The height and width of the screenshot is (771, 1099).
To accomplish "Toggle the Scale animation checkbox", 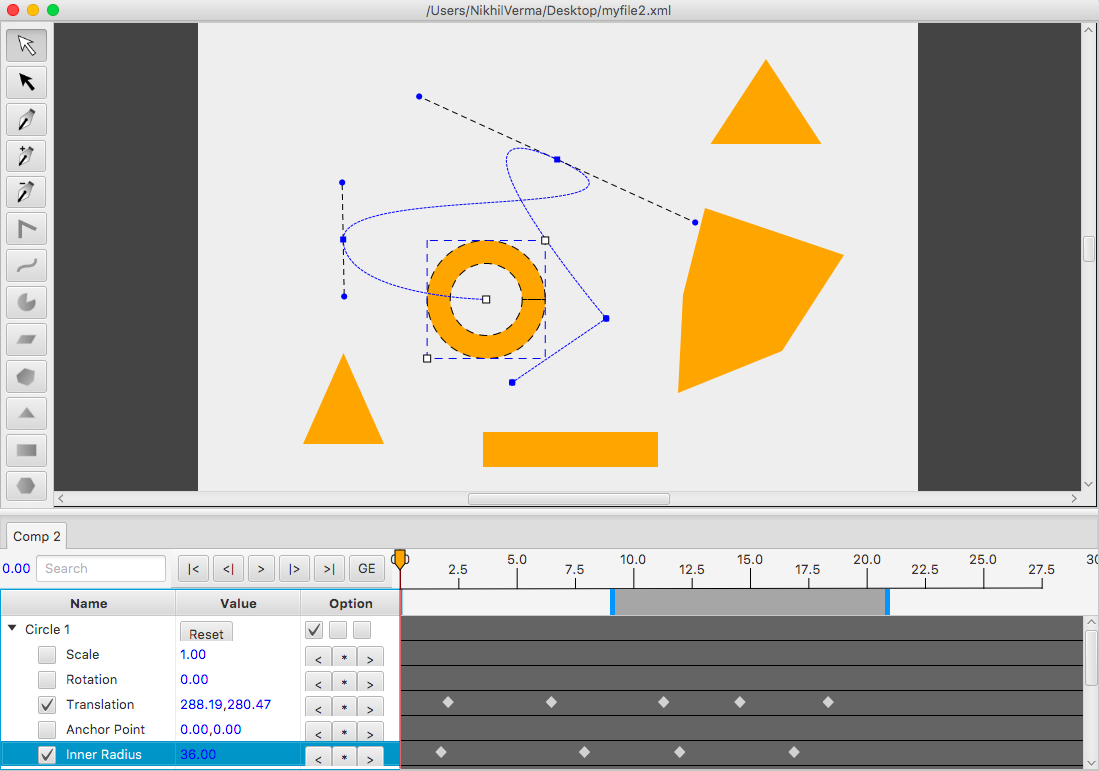I will point(47,655).
